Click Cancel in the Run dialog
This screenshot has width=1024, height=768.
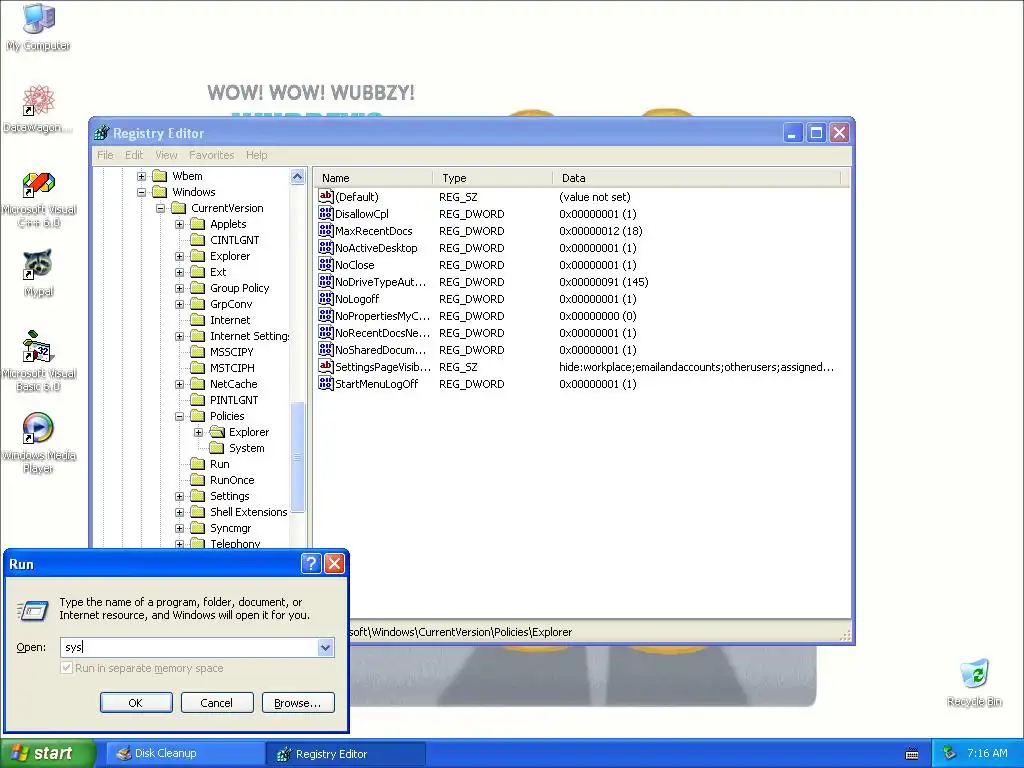coord(217,703)
